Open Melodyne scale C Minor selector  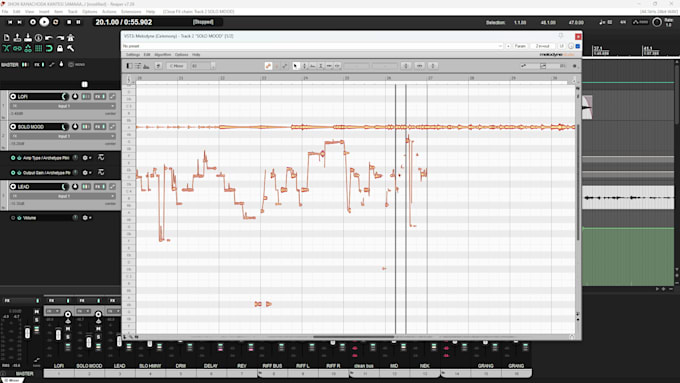pyautogui.click(x=177, y=66)
